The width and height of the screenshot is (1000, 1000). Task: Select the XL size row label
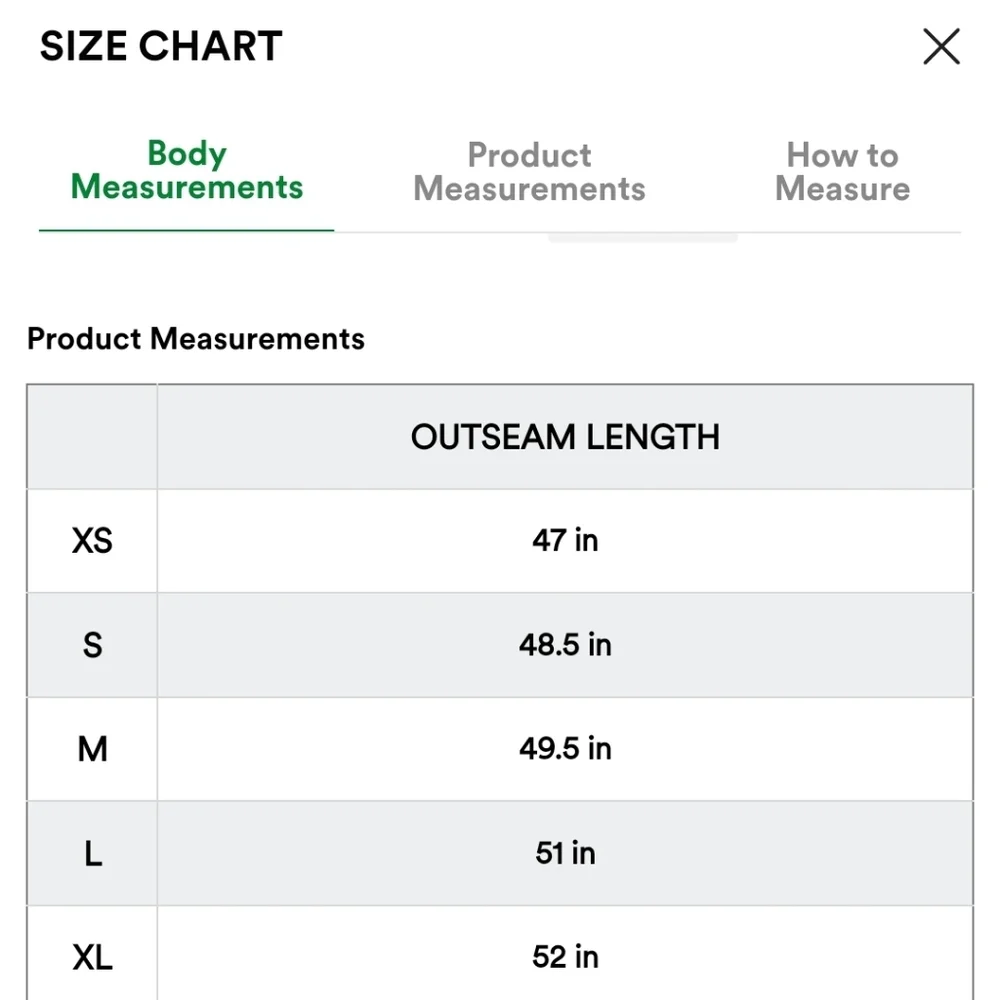click(92, 957)
